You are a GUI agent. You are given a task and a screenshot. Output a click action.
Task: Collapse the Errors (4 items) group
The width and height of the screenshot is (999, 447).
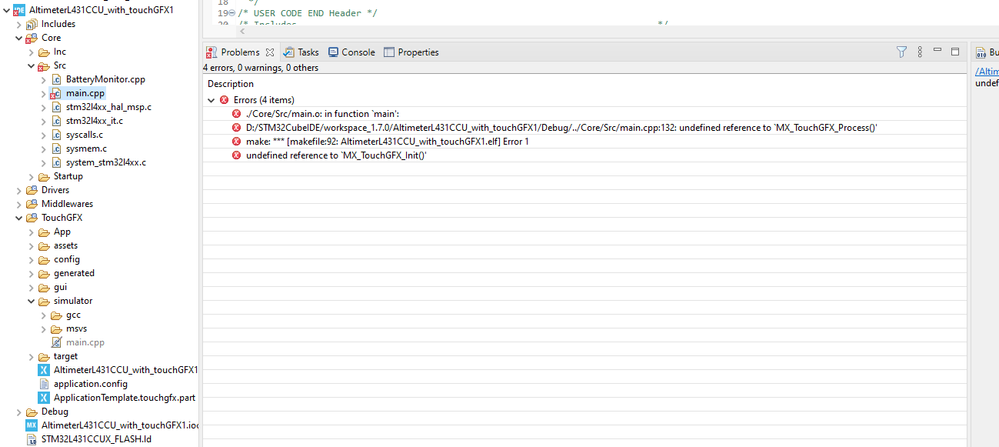(212, 100)
